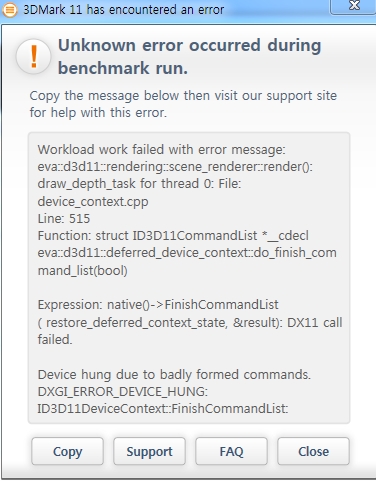Click the title bar text '3DMark 11 has encountered an error'

point(123,10)
